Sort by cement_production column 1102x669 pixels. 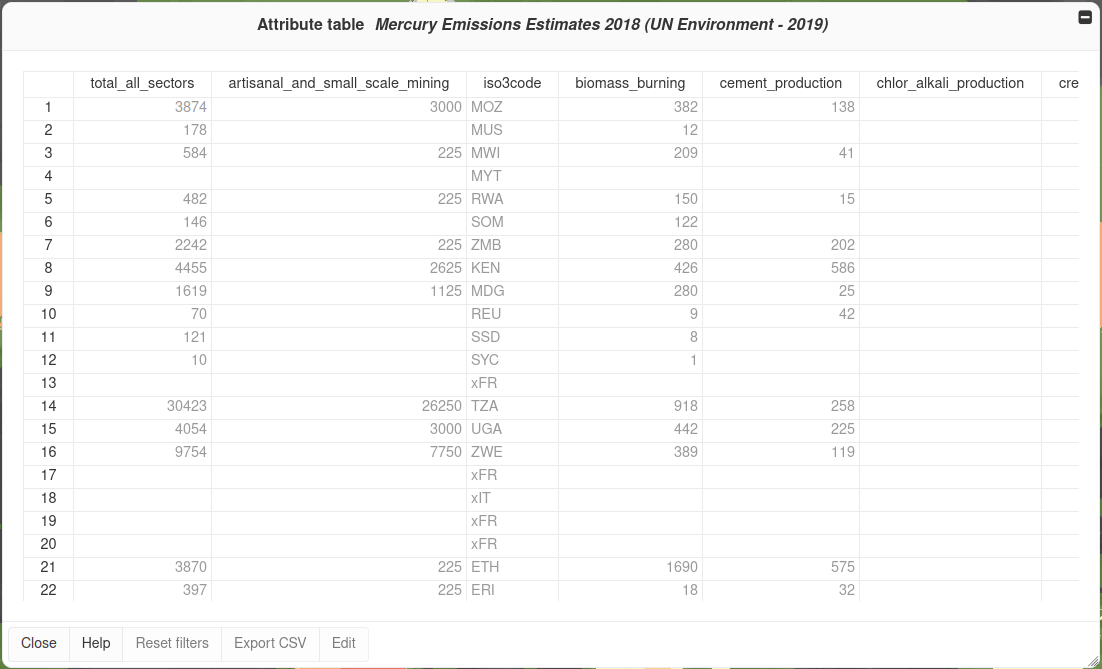(781, 83)
